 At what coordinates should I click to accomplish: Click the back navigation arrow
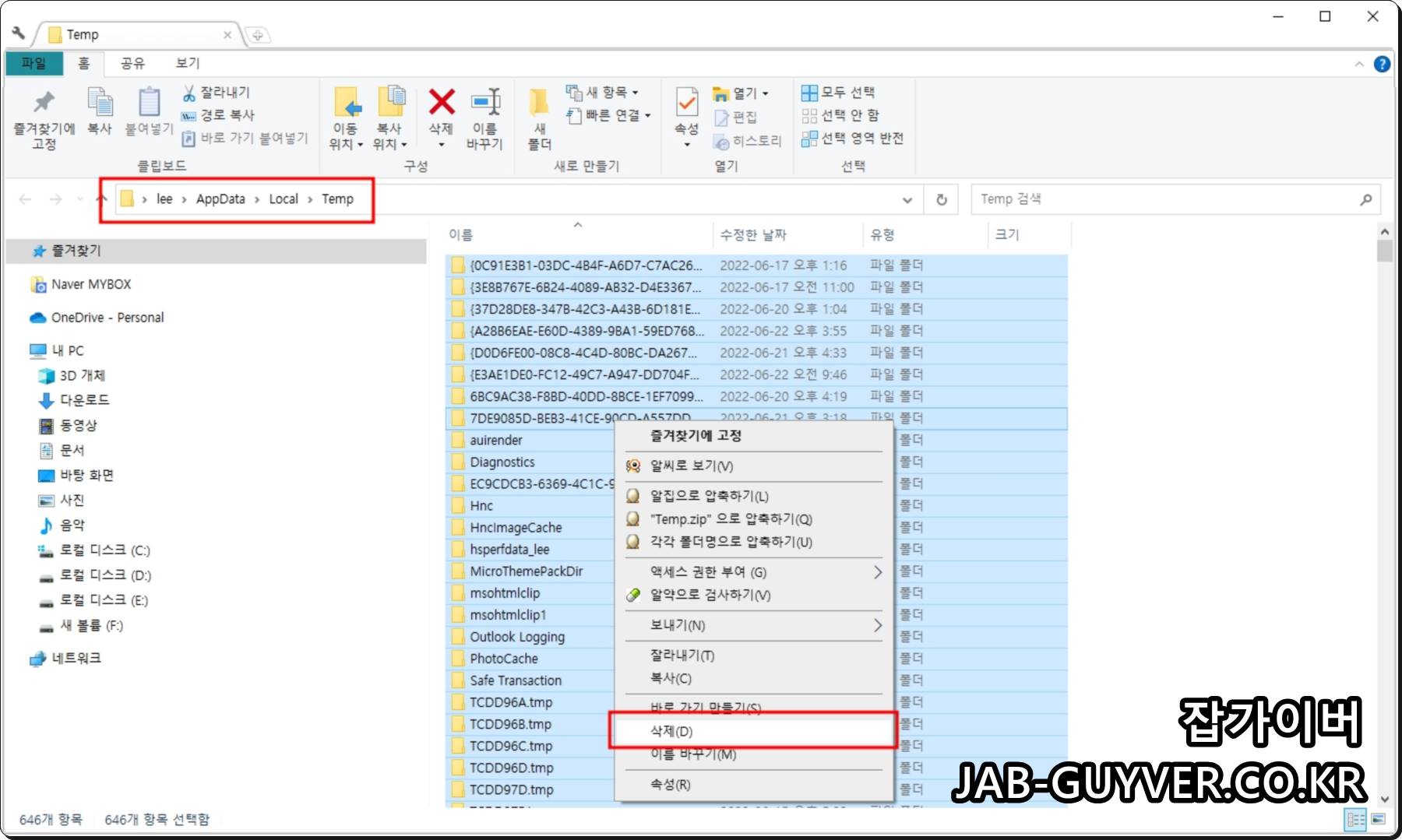tap(23, 199)
